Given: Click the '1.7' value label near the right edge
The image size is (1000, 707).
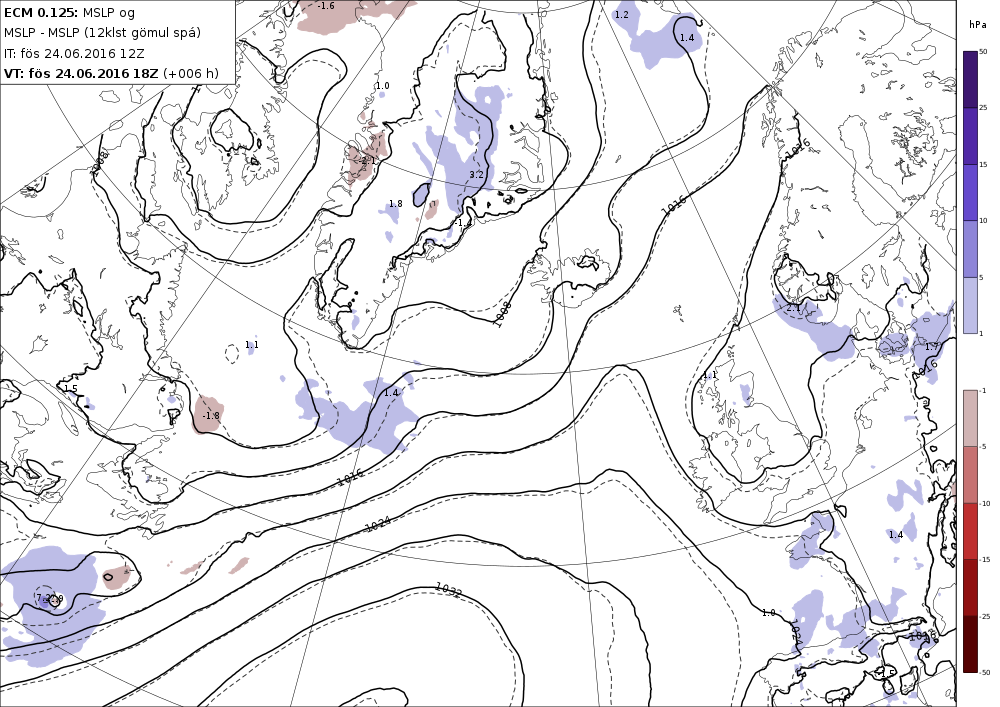Looking at the screenshot, I should (932, 347).
